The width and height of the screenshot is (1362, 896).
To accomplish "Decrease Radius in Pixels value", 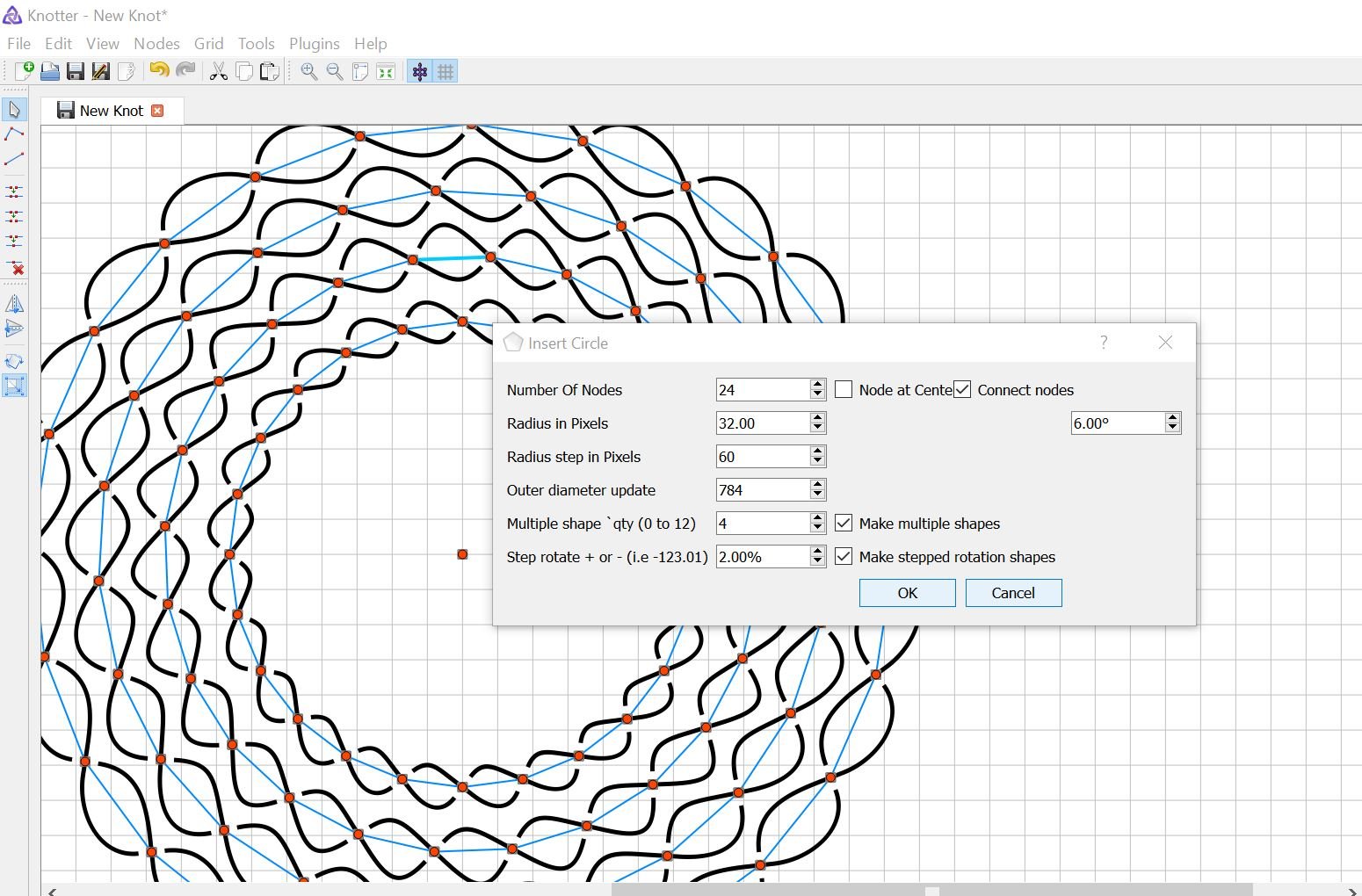I will tap(817, 428).
